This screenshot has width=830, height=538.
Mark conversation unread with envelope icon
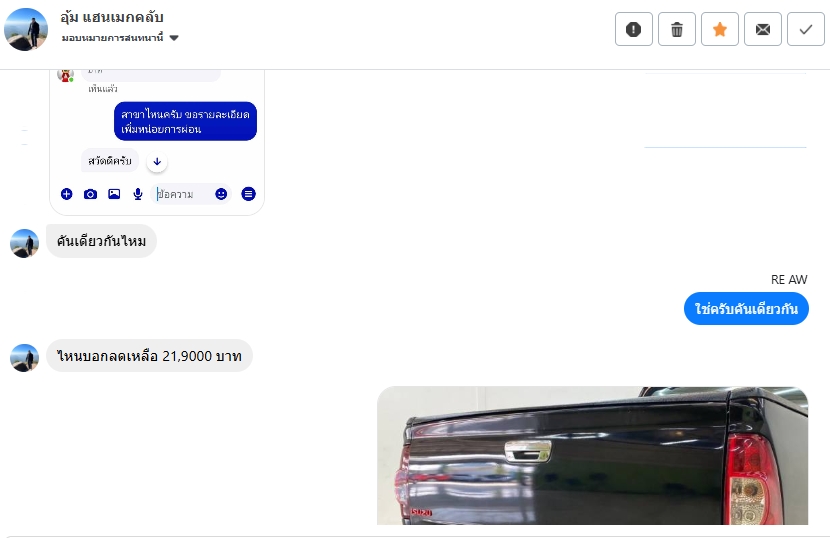[763, 29]
